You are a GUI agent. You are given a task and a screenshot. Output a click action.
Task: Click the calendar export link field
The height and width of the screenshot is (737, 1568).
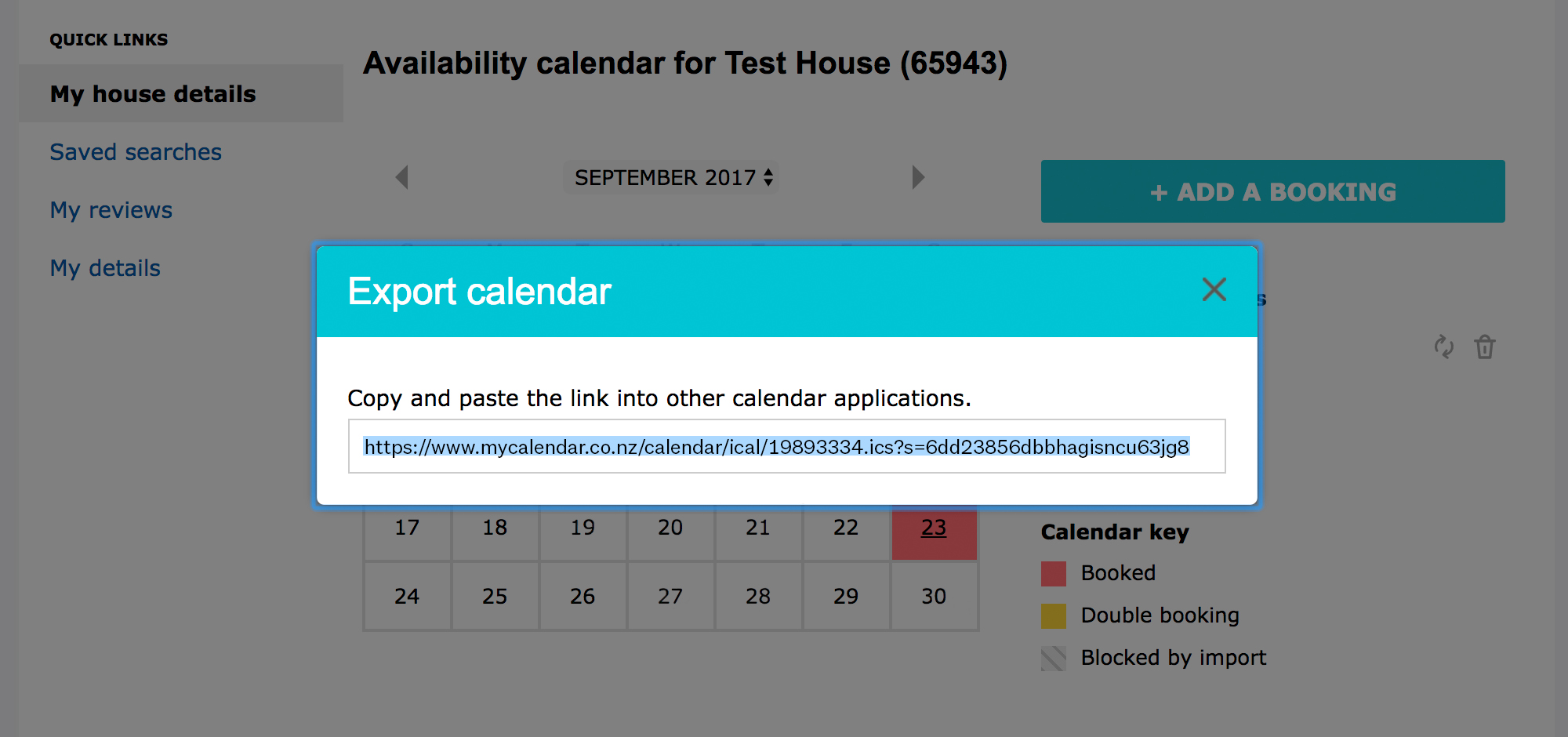[x=786, y=447]
